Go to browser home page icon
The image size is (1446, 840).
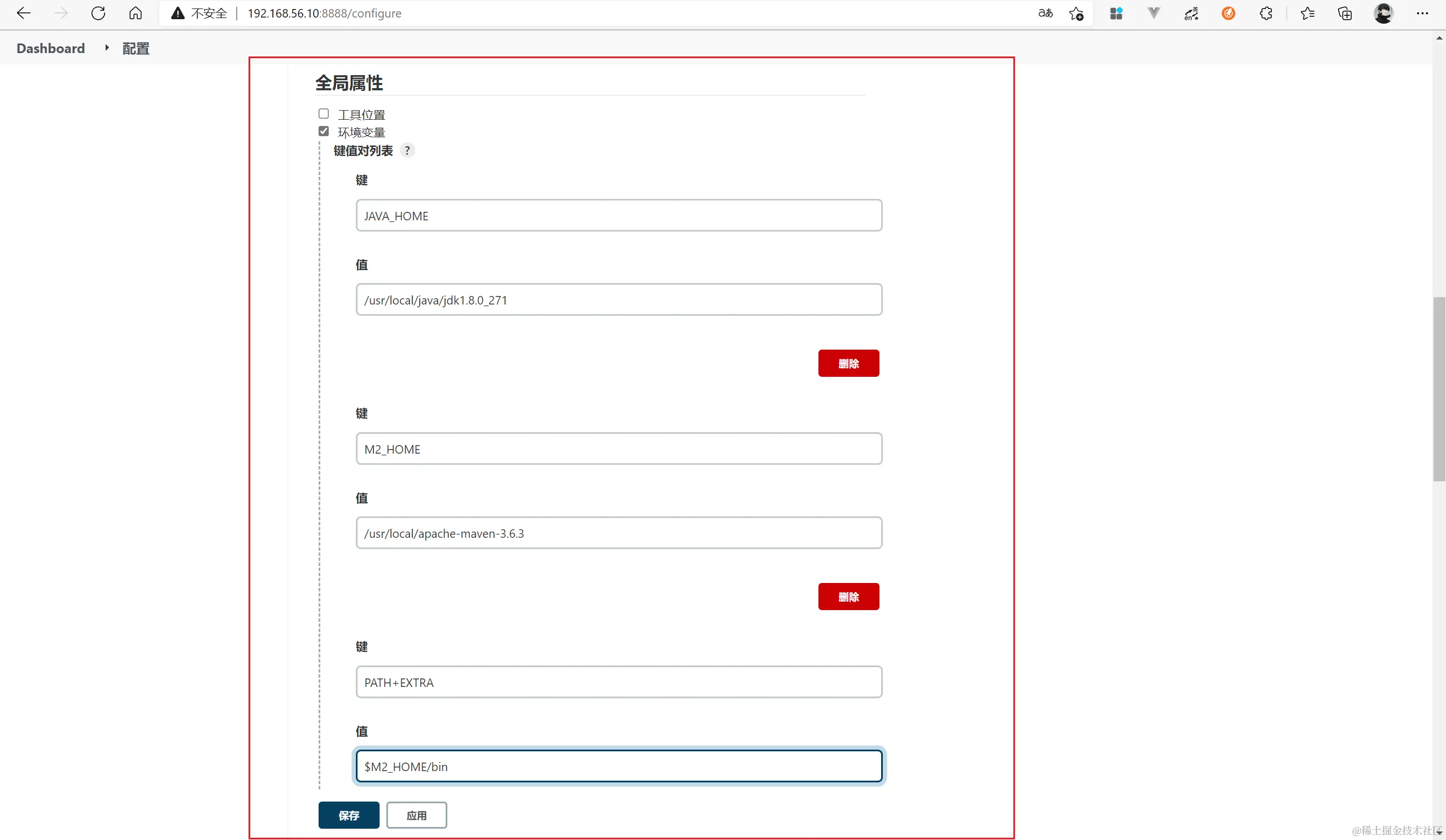click(136, 13)
